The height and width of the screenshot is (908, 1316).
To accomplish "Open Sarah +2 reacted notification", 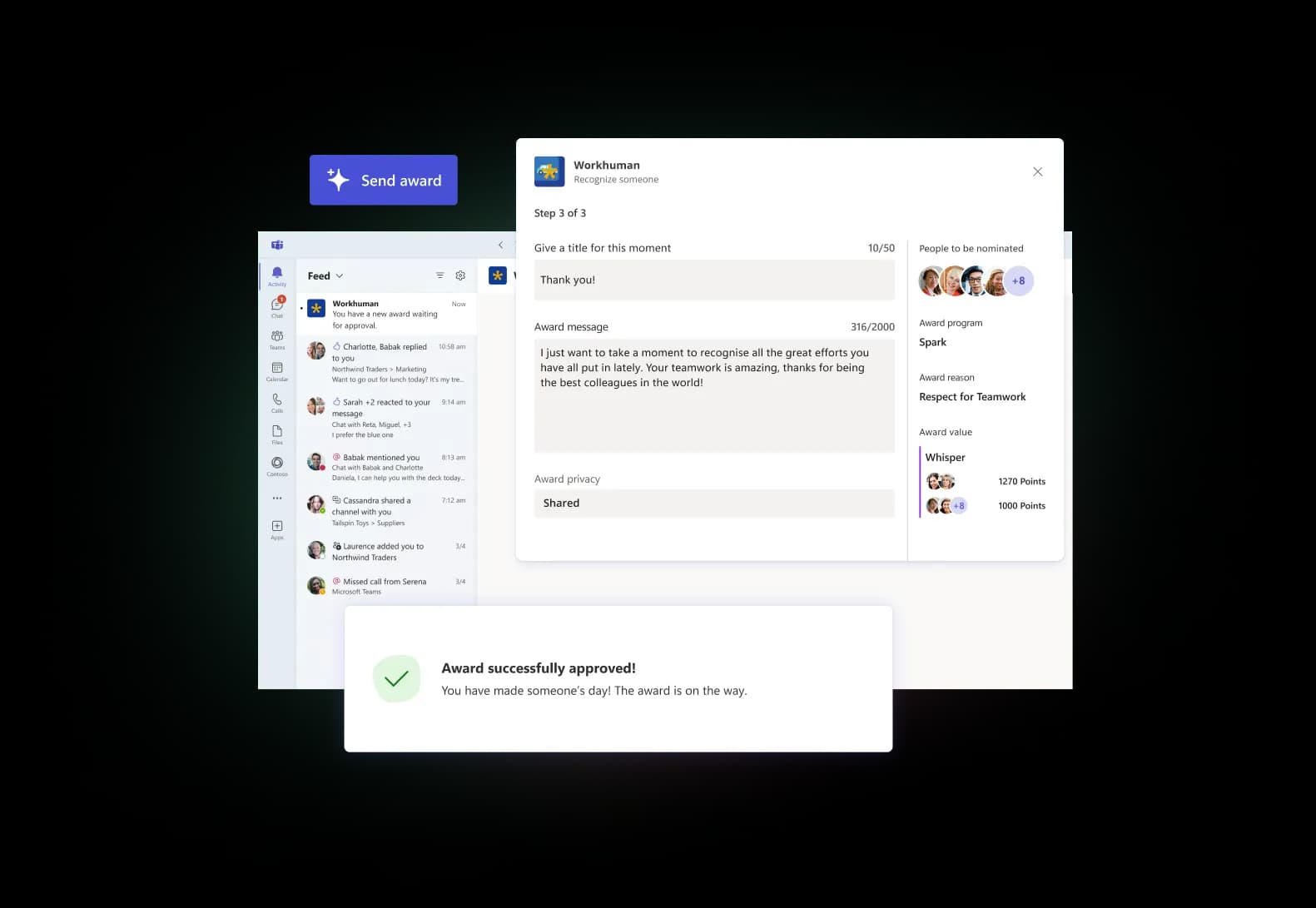I will click(387, 418).
